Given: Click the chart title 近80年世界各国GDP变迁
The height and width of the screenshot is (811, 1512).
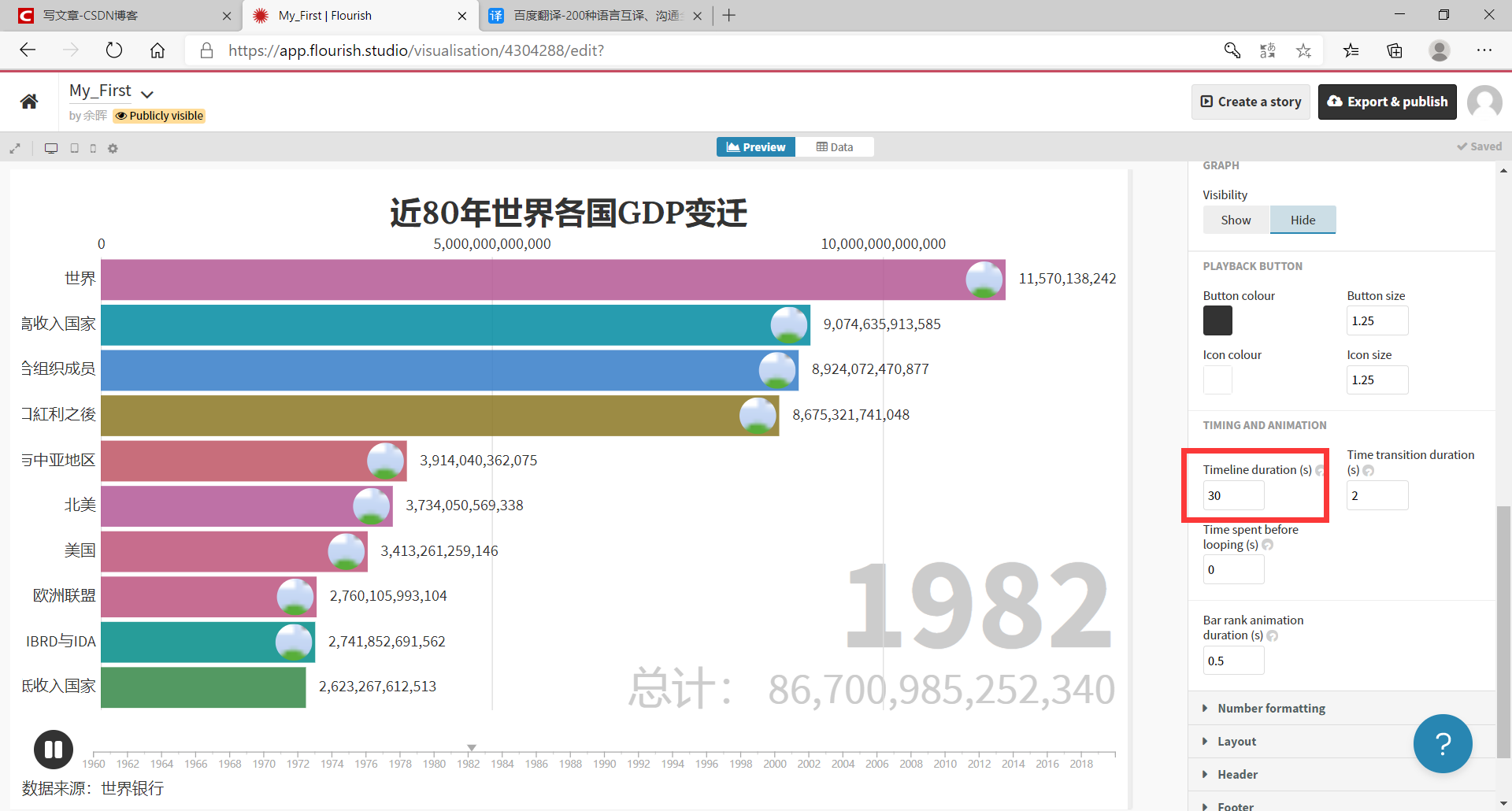Looking at the screenshot, I should pyautogui.click(x=568, y=213).
